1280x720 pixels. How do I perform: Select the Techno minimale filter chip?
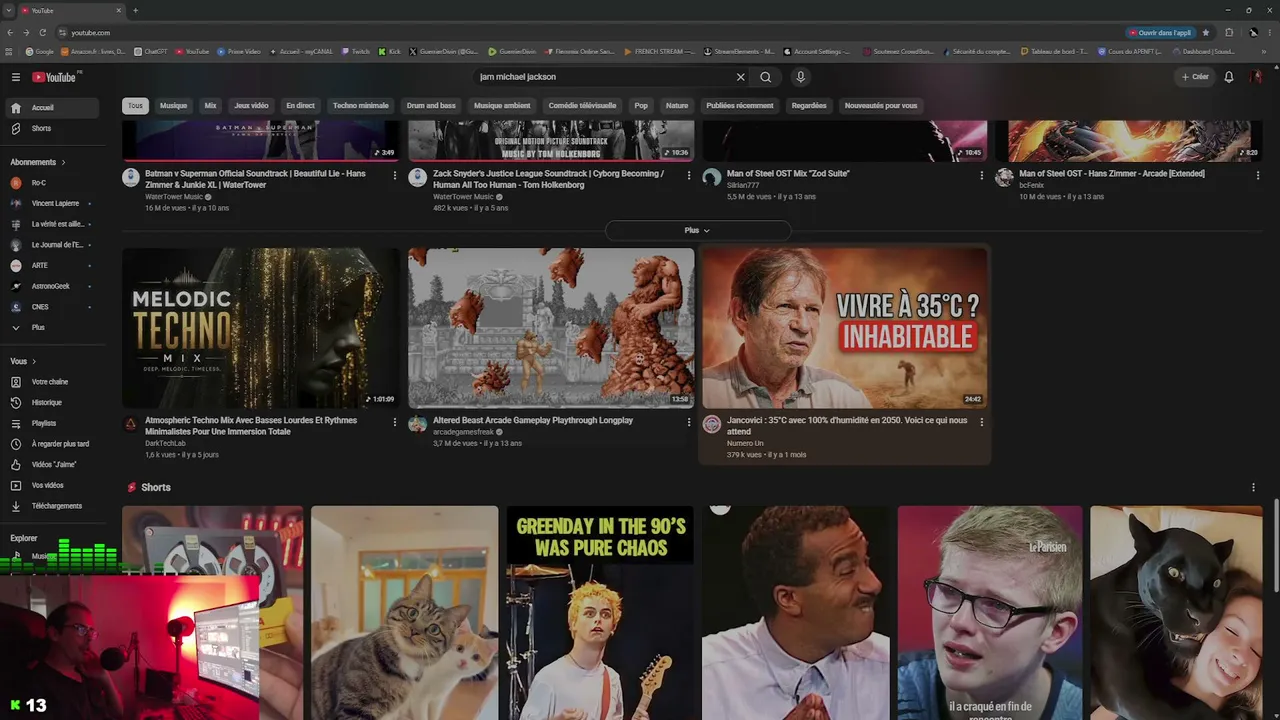pyautogui.click(x=361, y=106)
